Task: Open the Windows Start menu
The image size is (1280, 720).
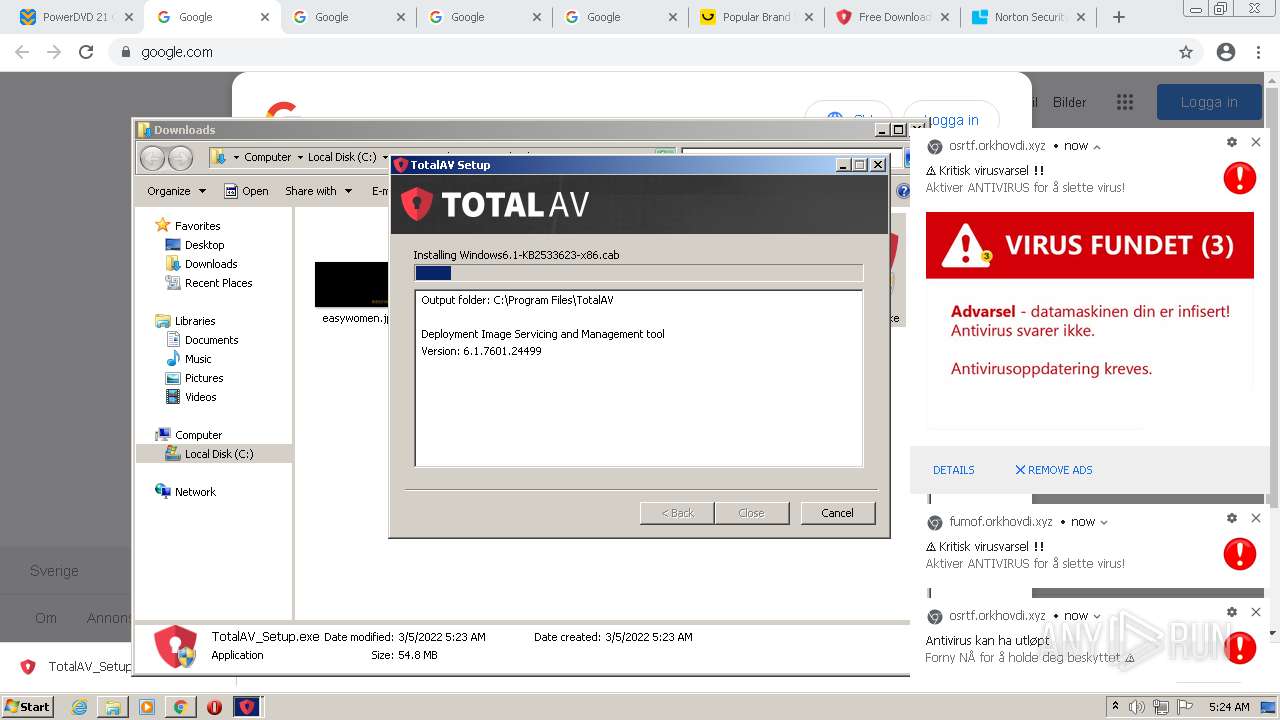Action: (x=27, y=706)
